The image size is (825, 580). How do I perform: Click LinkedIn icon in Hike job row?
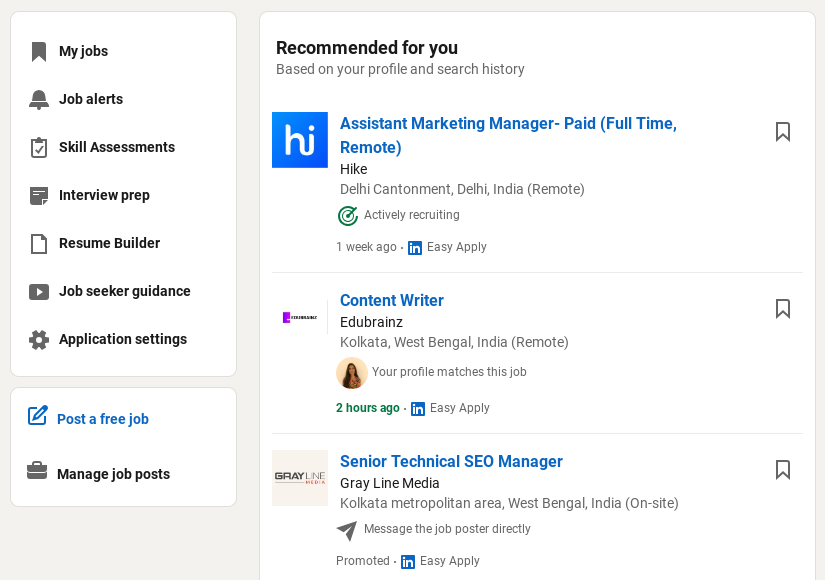(x=415, y=248)
